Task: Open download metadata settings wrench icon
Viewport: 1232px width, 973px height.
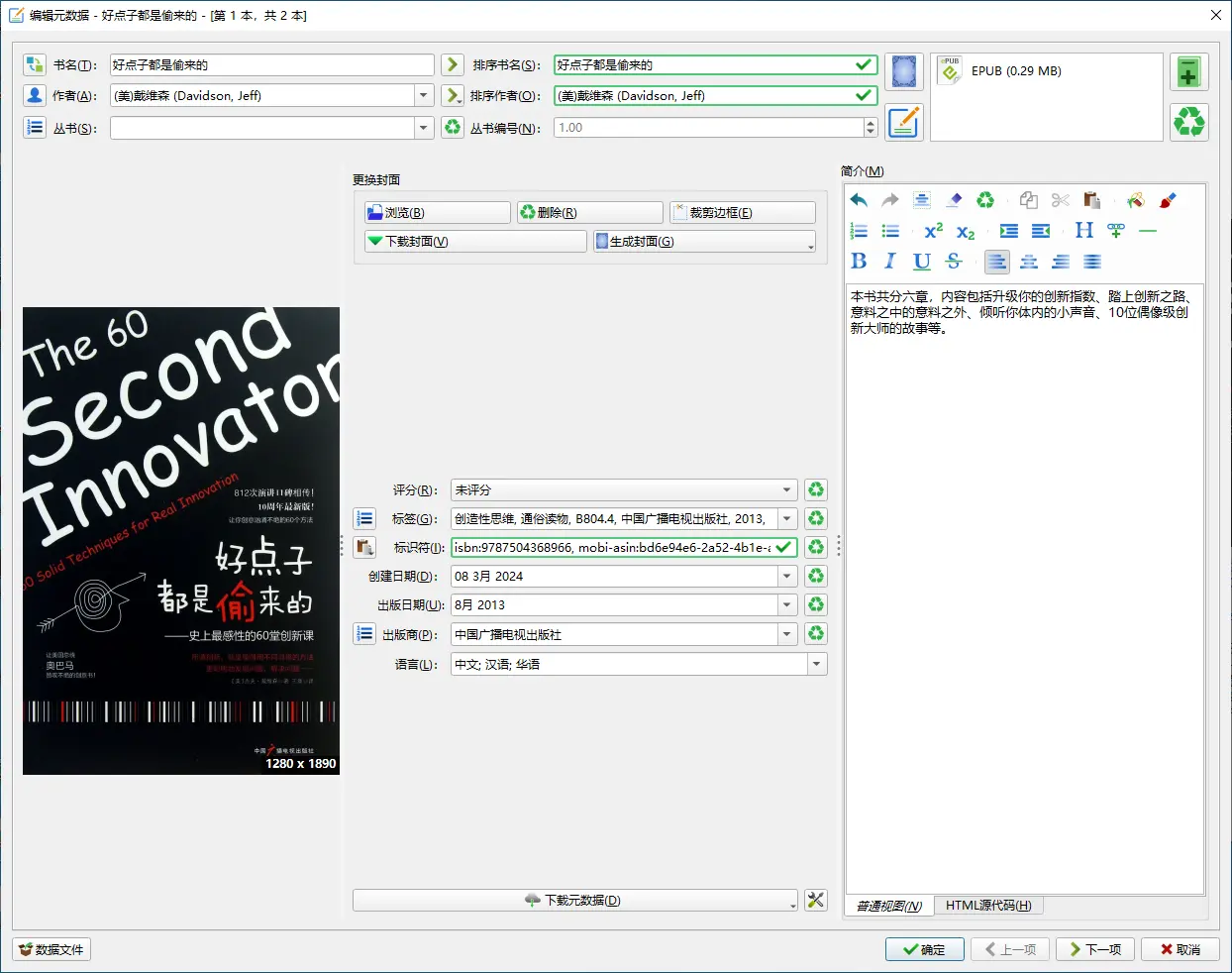Action: click(x=816, y=900)
